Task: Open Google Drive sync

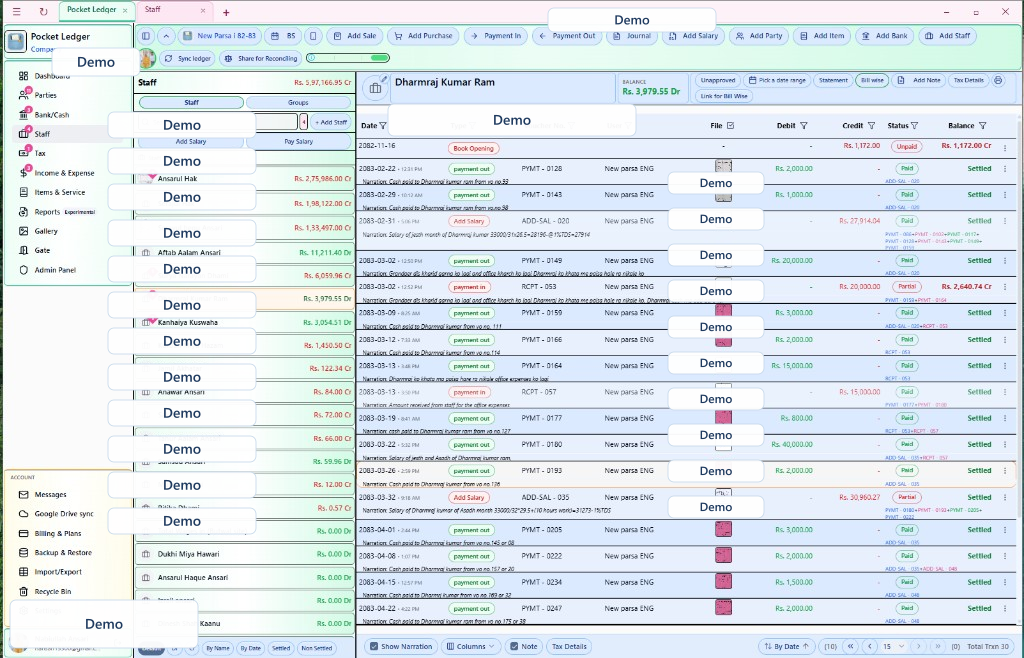Action: (x=64, y=514)
